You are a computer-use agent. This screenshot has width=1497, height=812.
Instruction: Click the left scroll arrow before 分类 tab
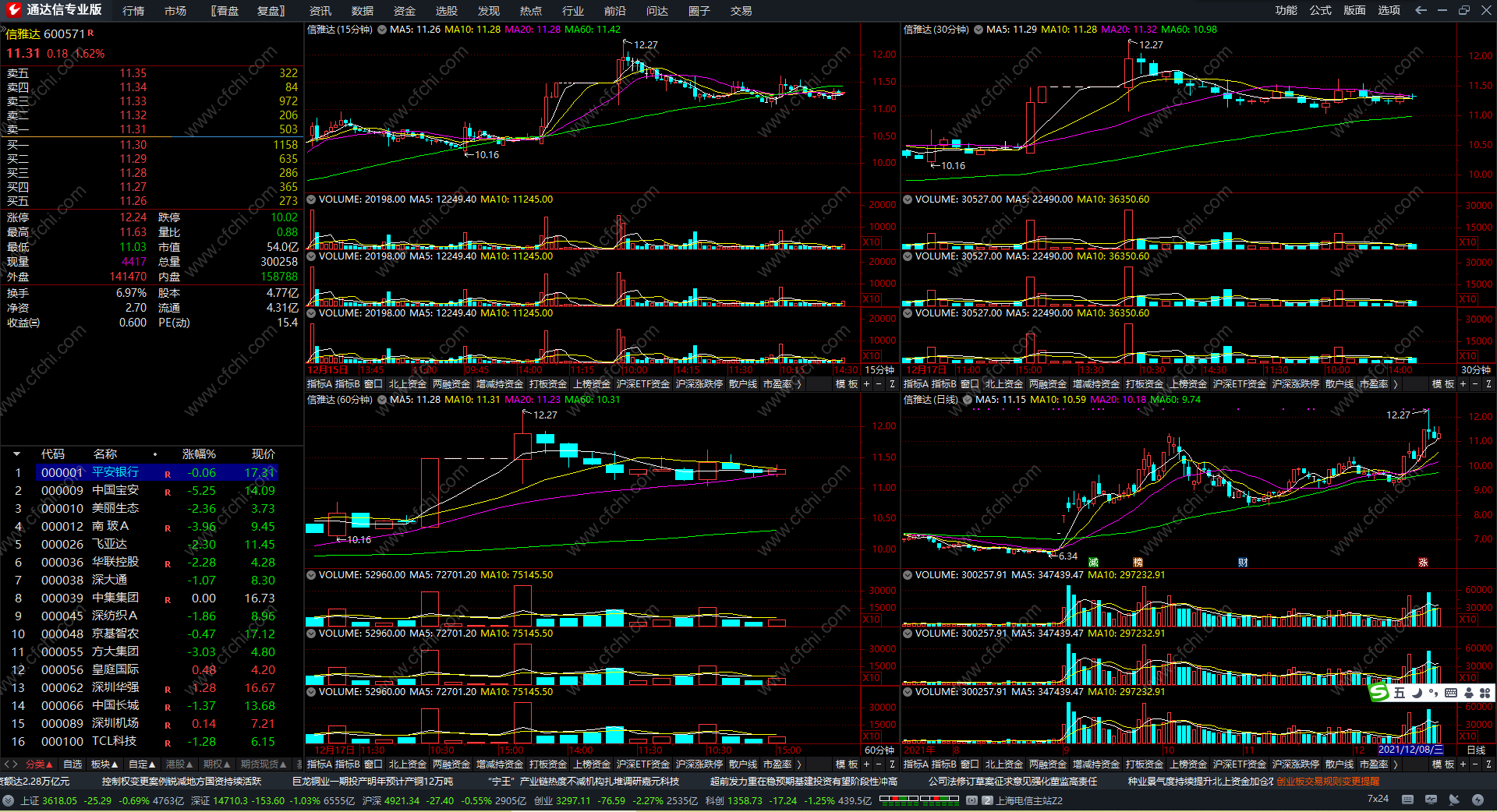pyautogui.click(x=6, y=764)
